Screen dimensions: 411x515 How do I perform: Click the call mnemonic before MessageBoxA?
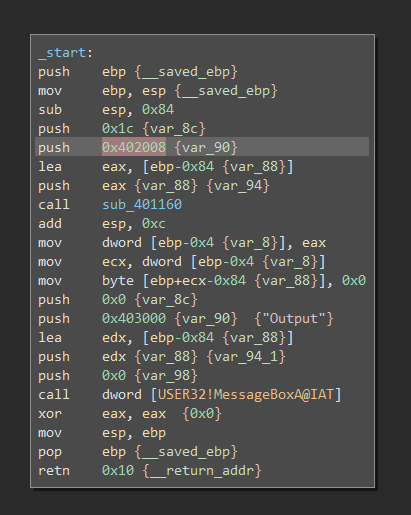[x=54, y=394]
